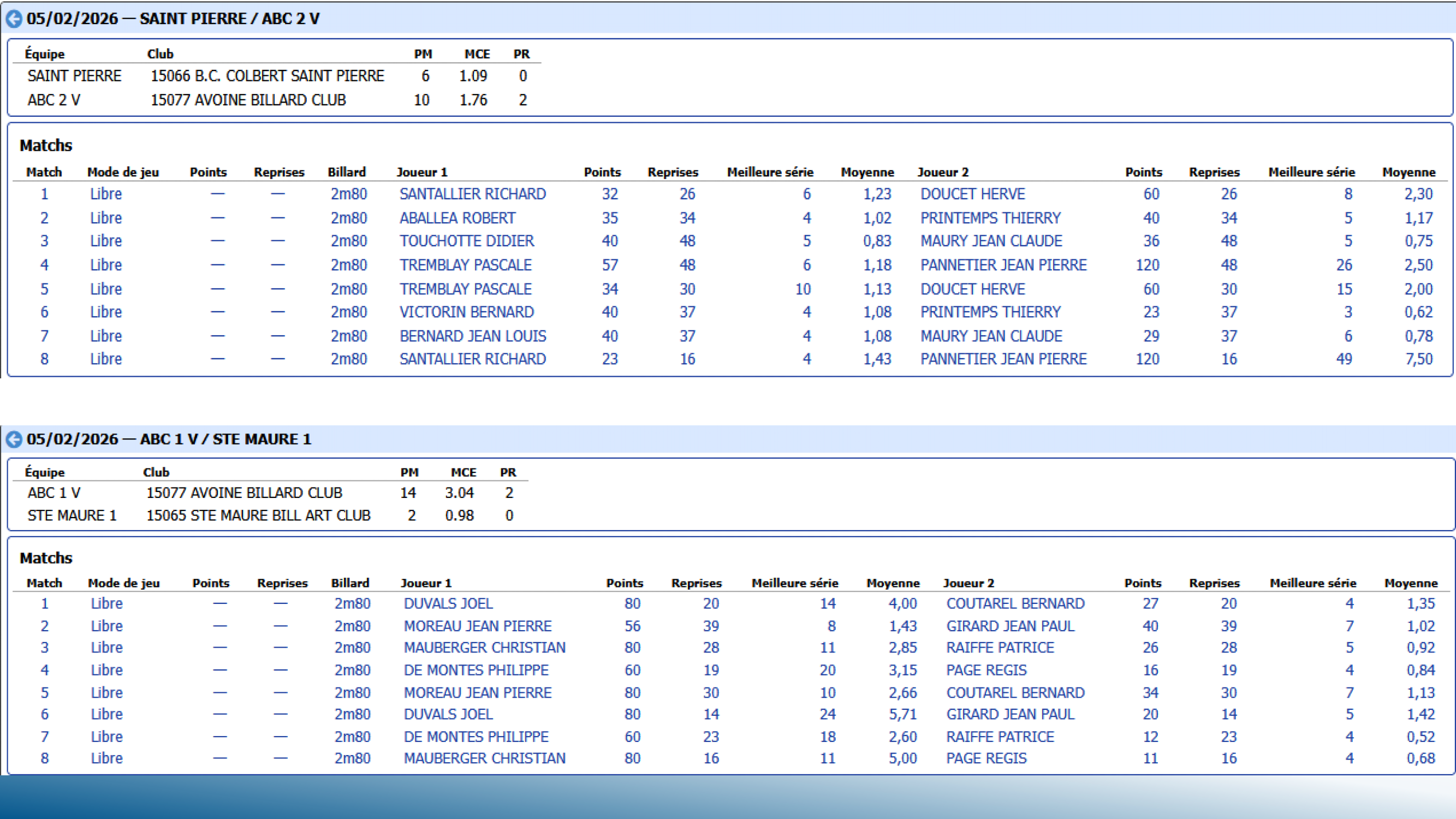1456x819 pixels.
Task: Select COUTAREL BERNARD in match 5
Action: click(1015, 692)
